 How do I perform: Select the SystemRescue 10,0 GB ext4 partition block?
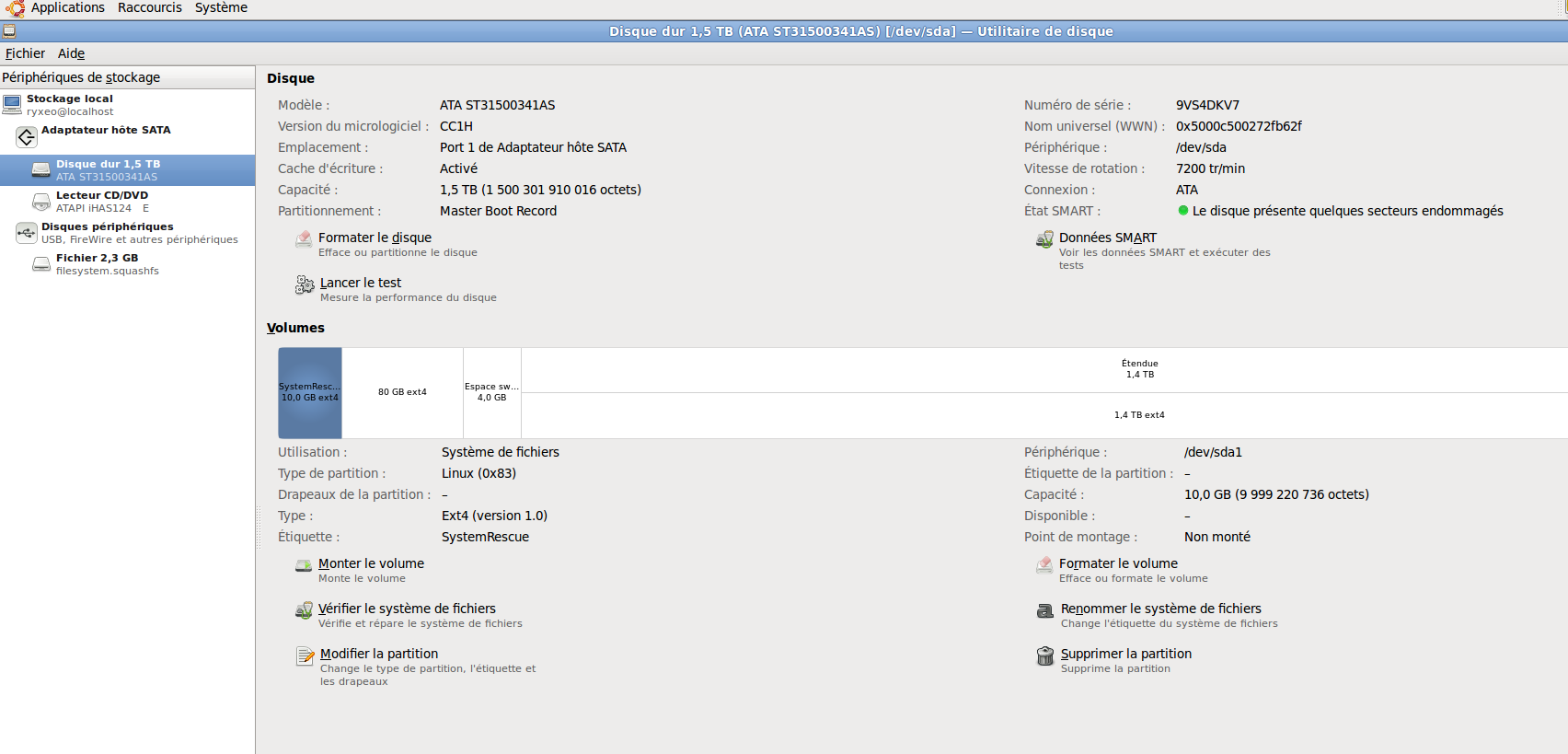(310, 393)
